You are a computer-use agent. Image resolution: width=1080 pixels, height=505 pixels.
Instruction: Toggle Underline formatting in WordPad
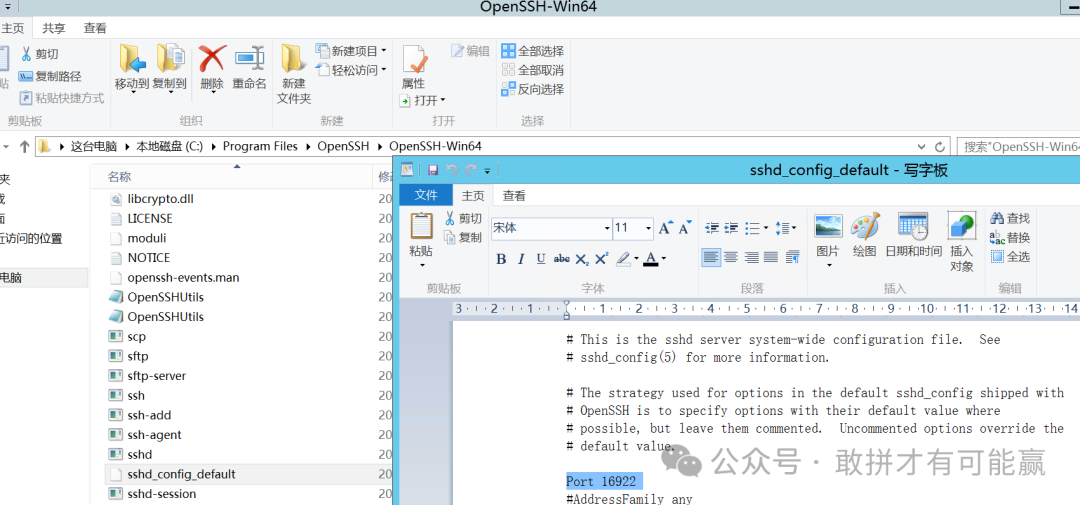[x=541, y=259]
